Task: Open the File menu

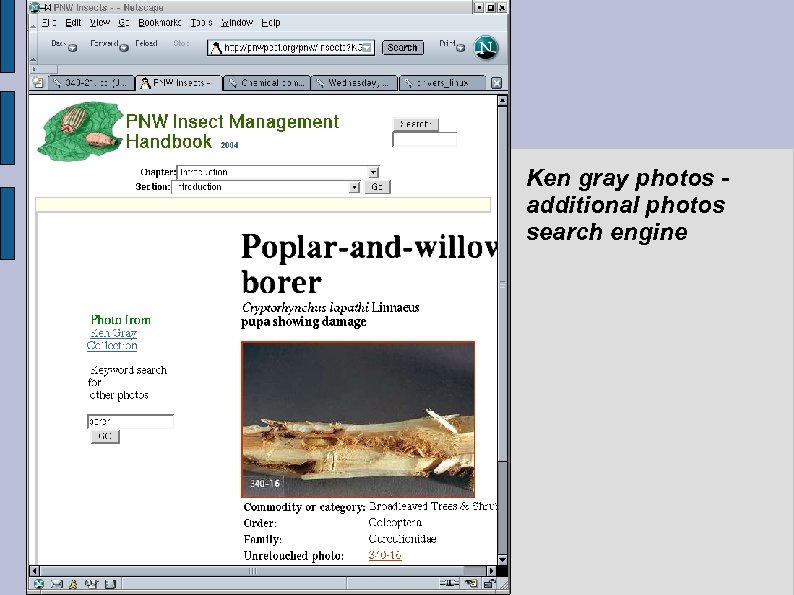Action: pyautogui.click(x=49, y=23)
